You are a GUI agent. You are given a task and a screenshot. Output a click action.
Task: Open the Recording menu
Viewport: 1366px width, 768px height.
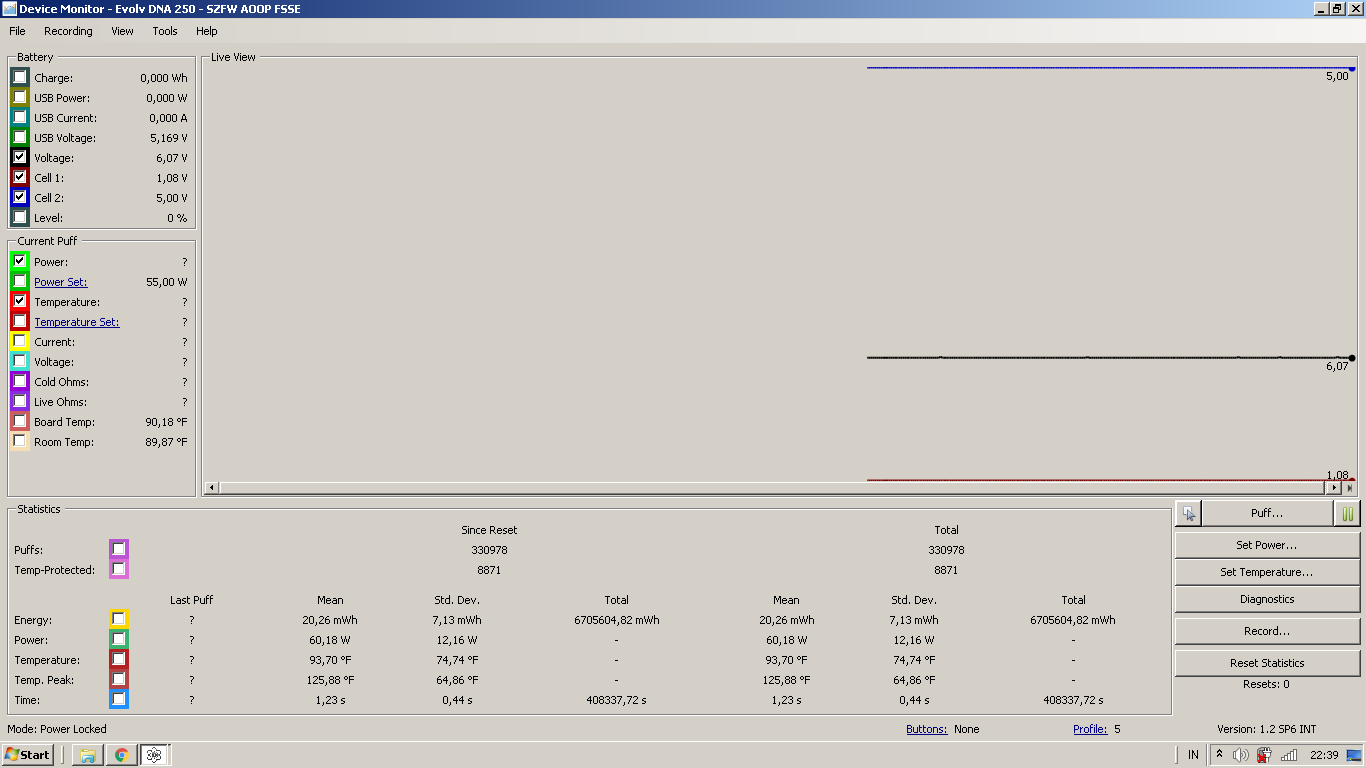click(68, 31)
